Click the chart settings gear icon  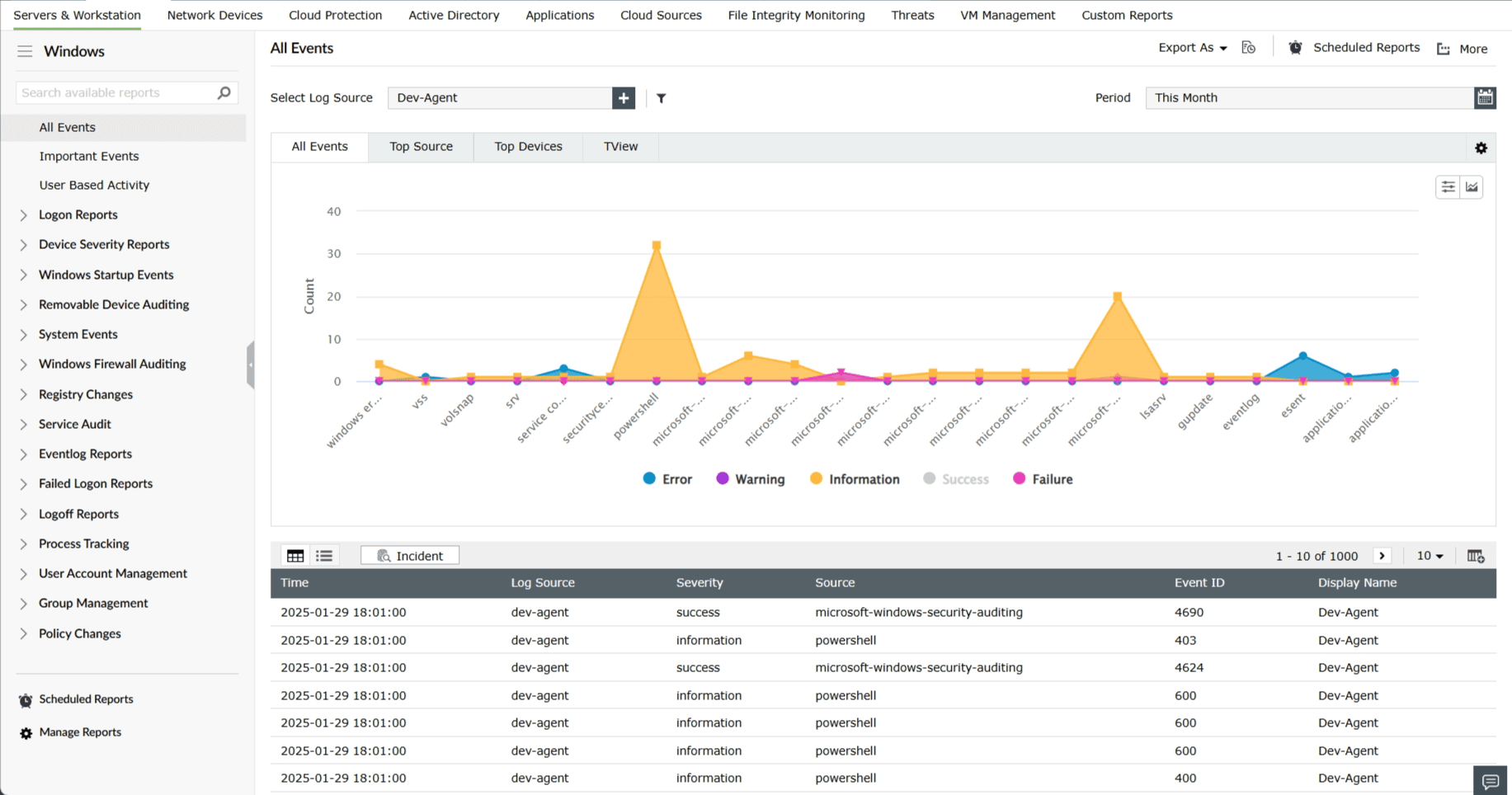[1481, 148]
